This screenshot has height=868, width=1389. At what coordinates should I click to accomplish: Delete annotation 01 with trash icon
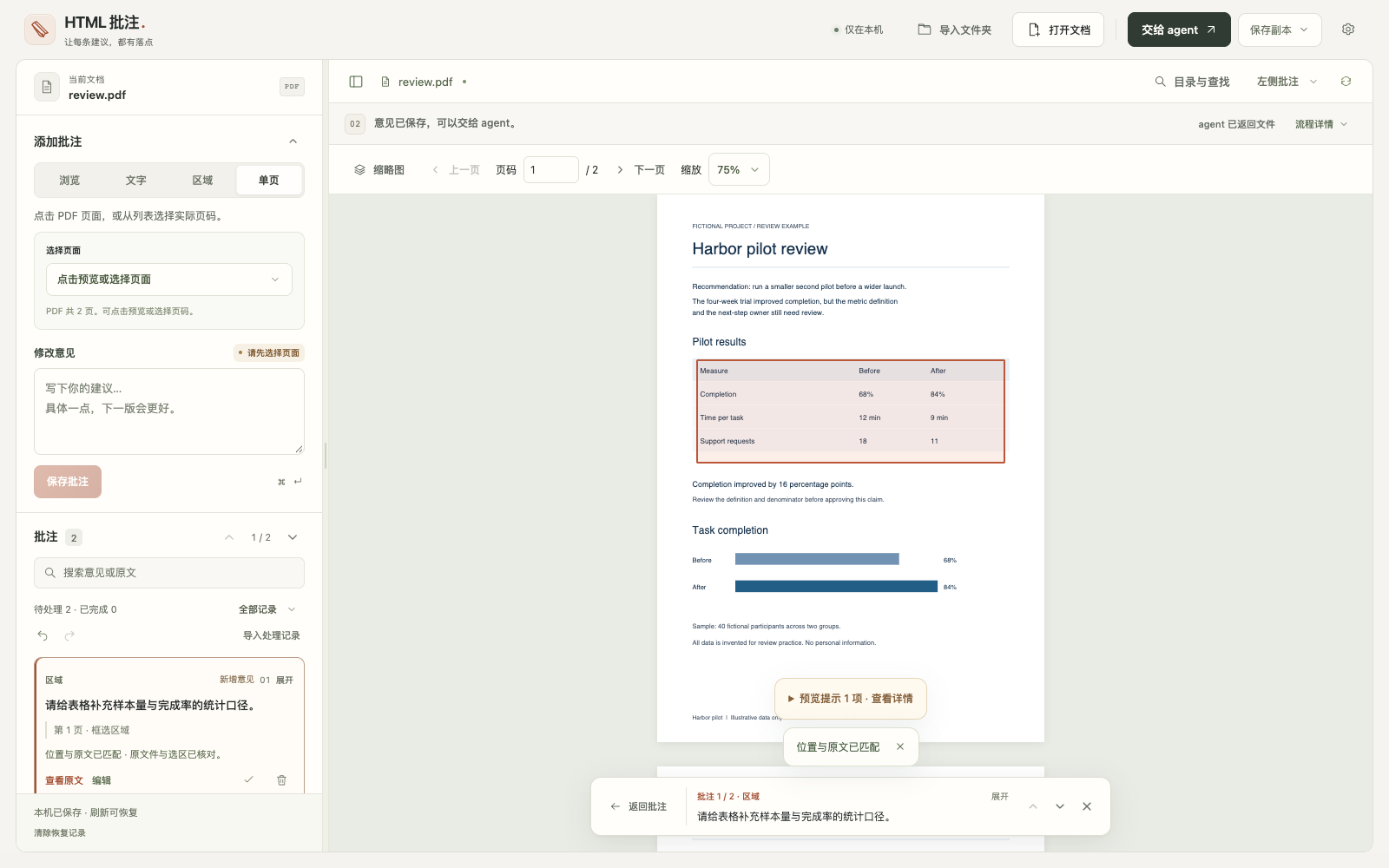(281, 779)
